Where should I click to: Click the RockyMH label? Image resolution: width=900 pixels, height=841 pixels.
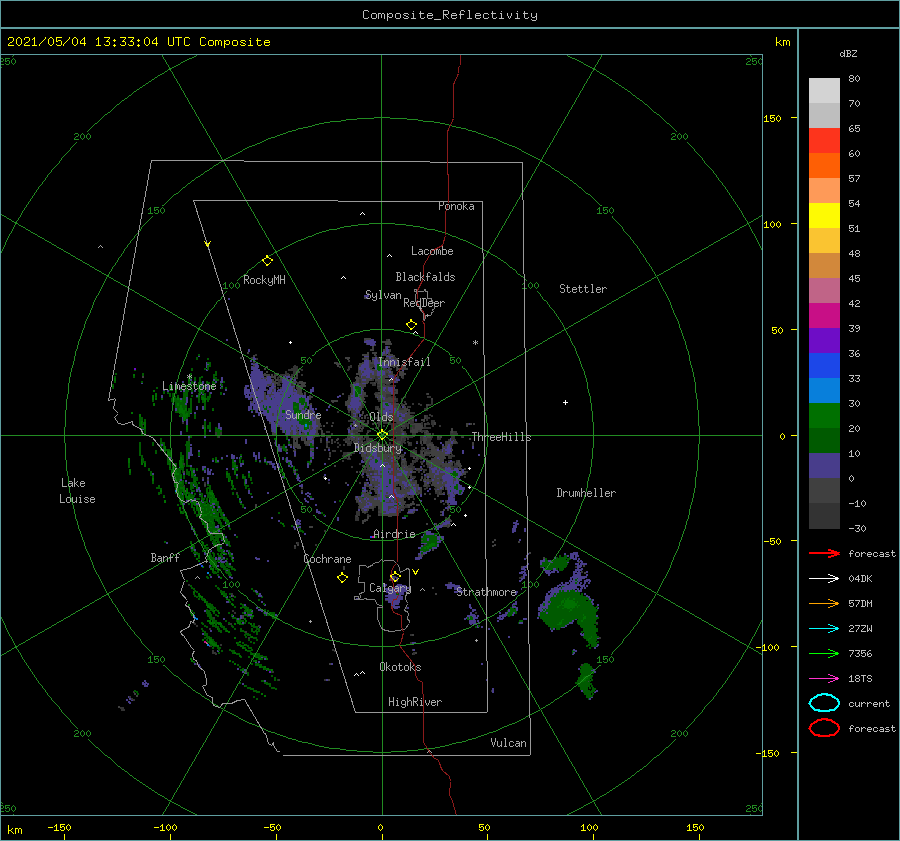pyautogui.click(x=264, y=280)
